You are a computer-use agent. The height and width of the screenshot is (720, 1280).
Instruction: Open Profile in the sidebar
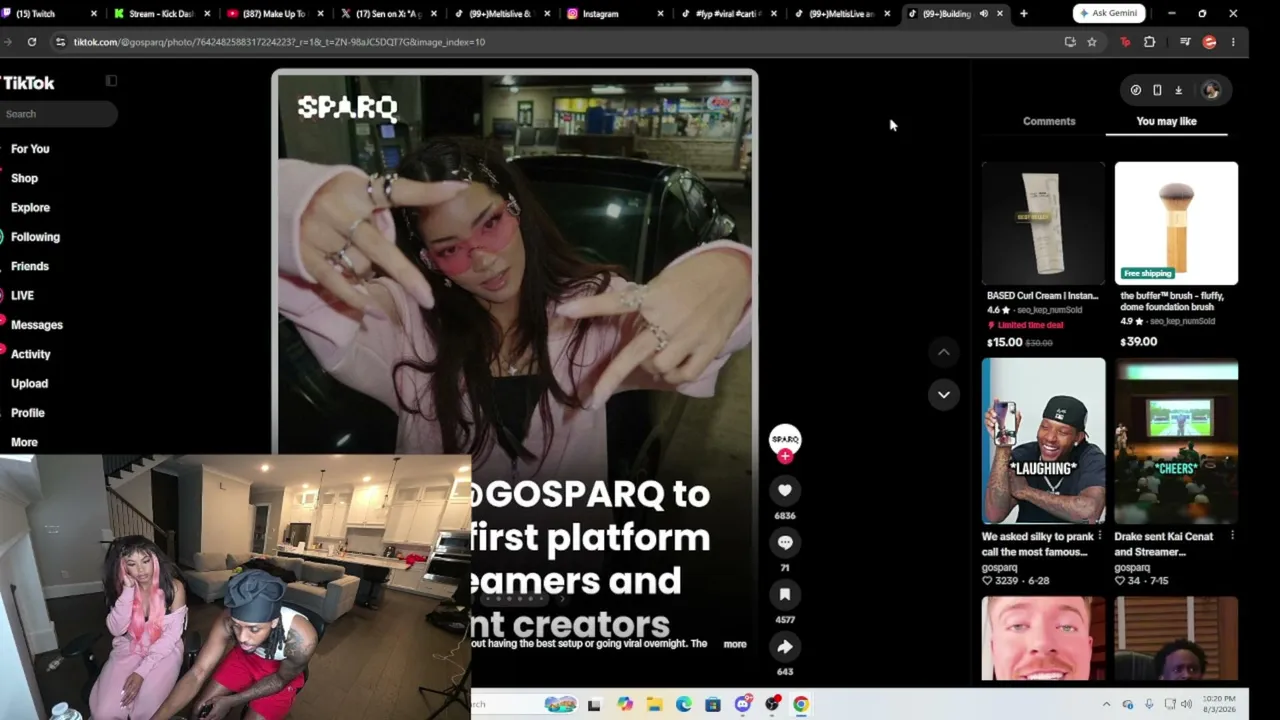point(28,413)
